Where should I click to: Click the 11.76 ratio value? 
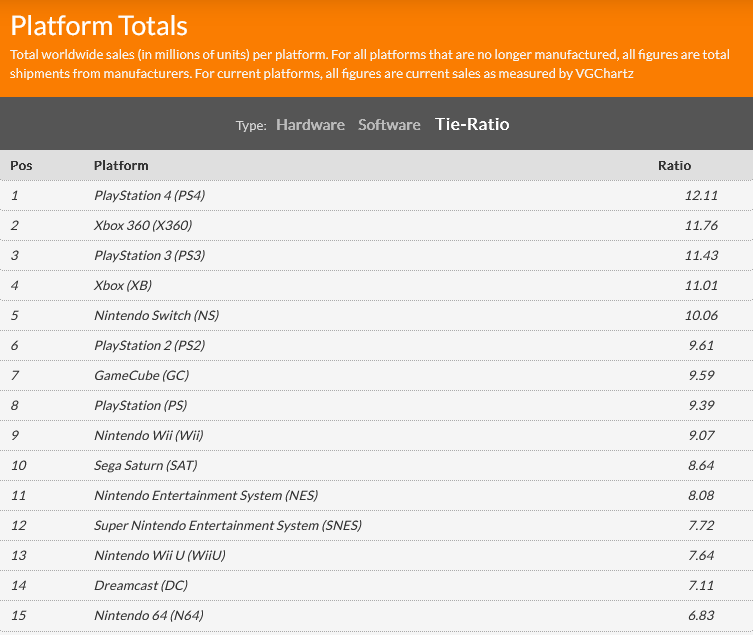click(701, 225)
